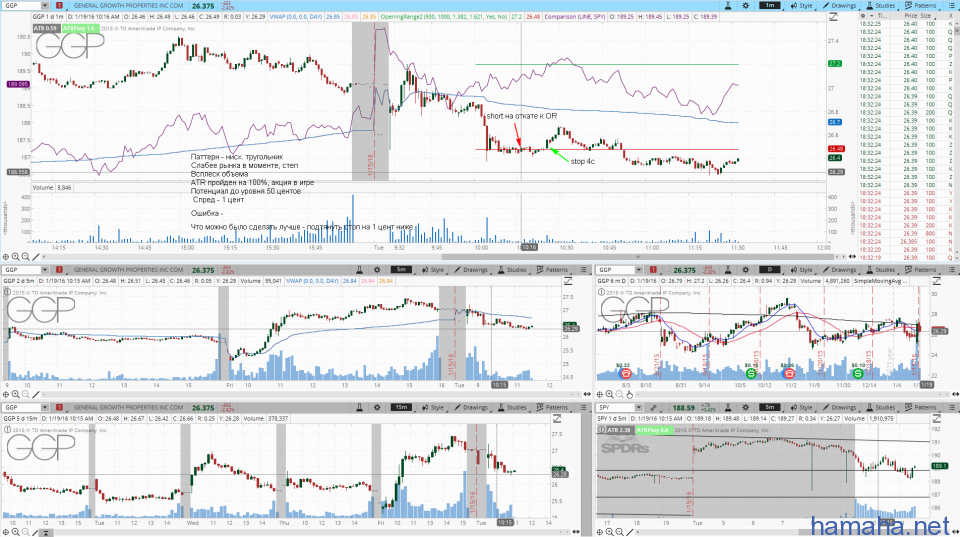Image resolution: width=960 pixels, height=537 pixels.
Task: Select active drawing tool below top chart
Action: (x=36, y=257)
